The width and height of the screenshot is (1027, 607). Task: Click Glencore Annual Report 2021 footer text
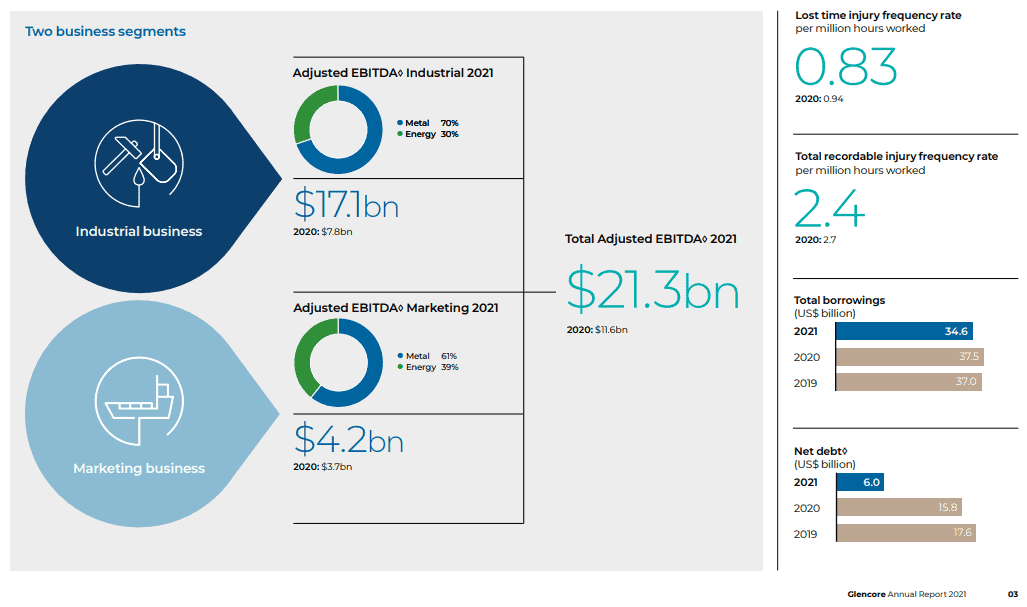(906, 594)
